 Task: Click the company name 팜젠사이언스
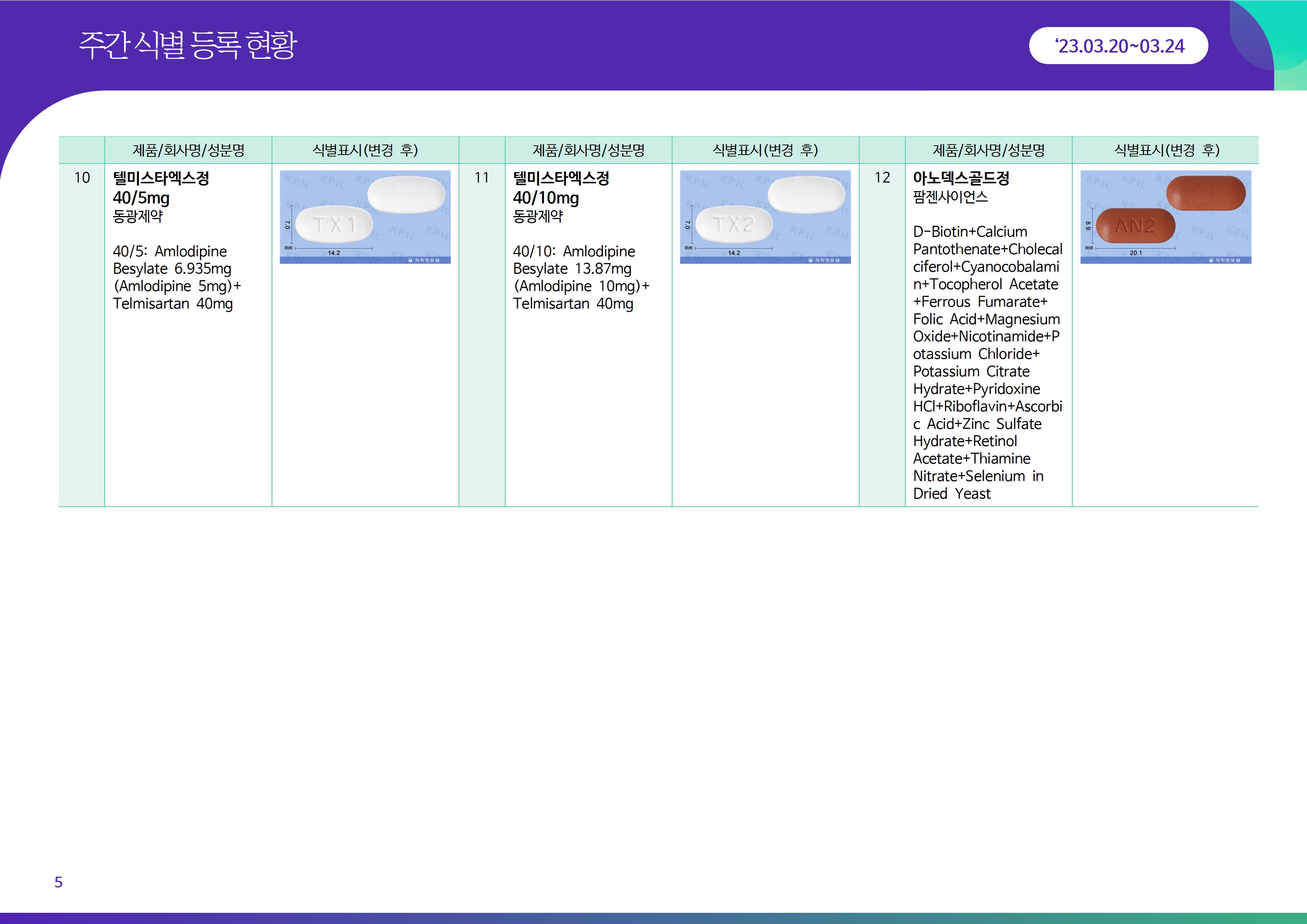click(x=950, y=197)
